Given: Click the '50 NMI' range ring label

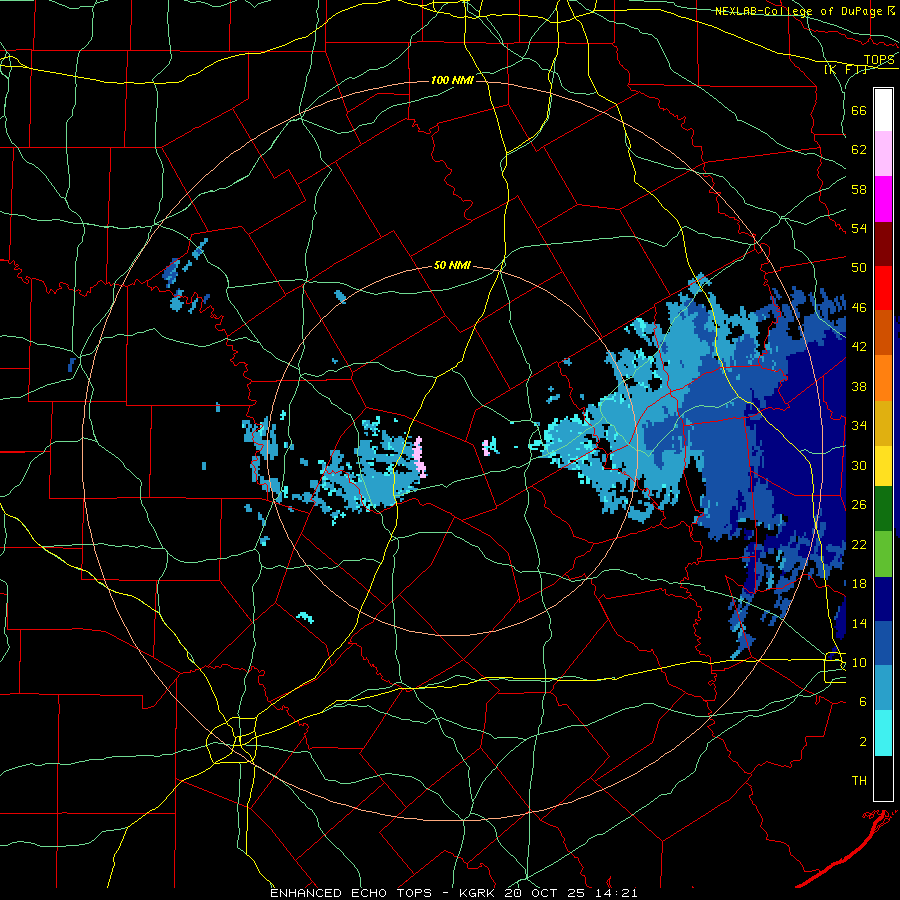Looking at the screenshot, I should point(452,265).
